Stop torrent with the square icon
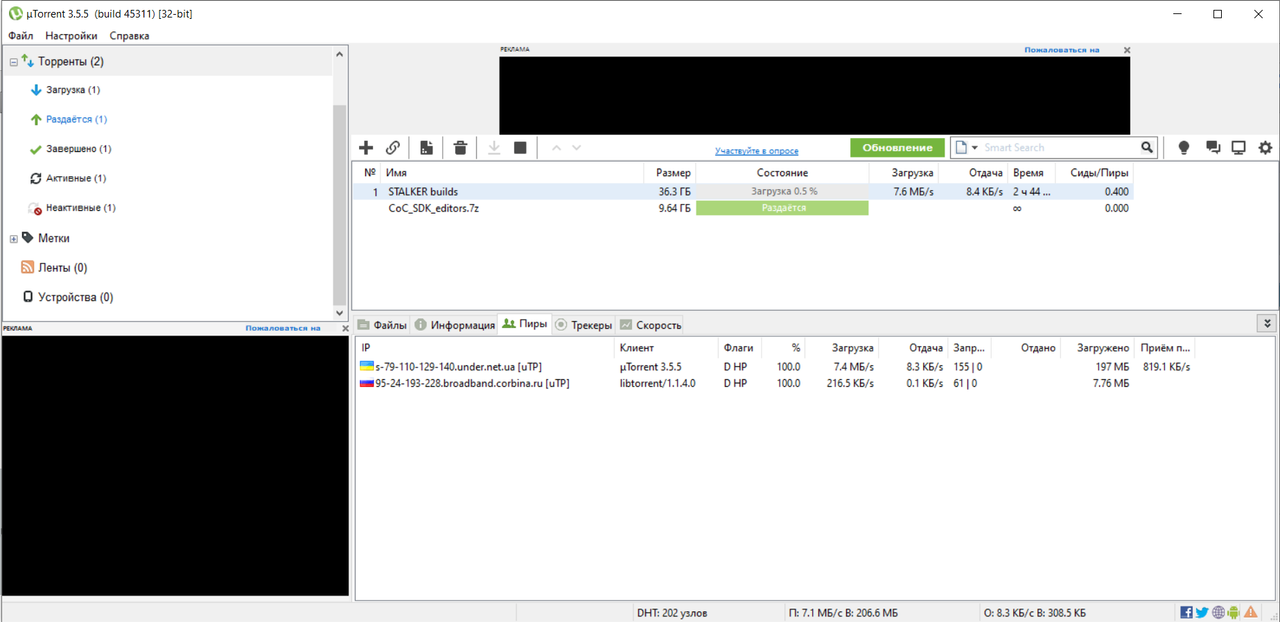1280x622 pixels. (x=520, y=148)
